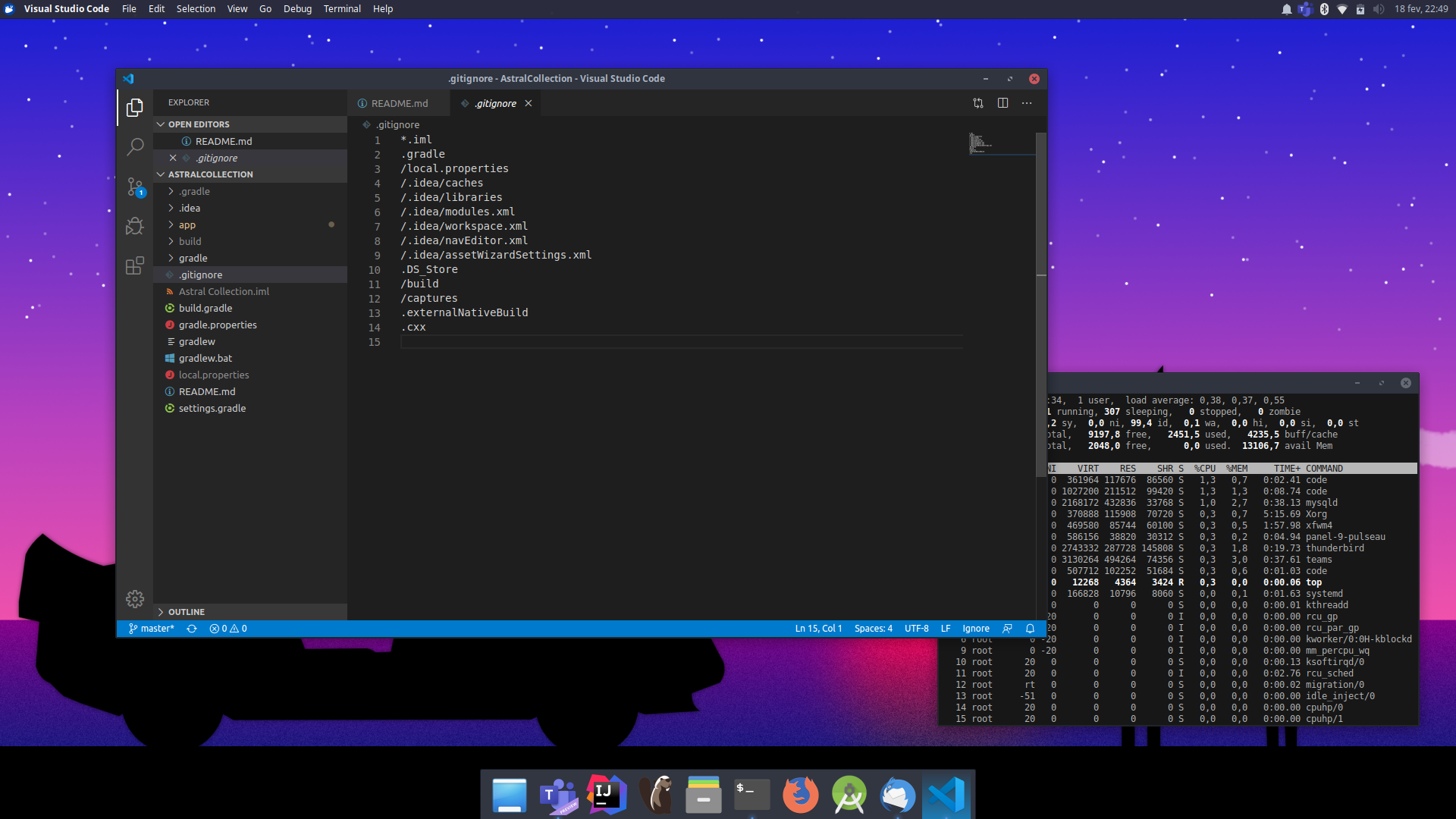The image size is (1456, 819).
Task: Change encoding via UTF-8 in status bar
Action: (x=916, y=629)
